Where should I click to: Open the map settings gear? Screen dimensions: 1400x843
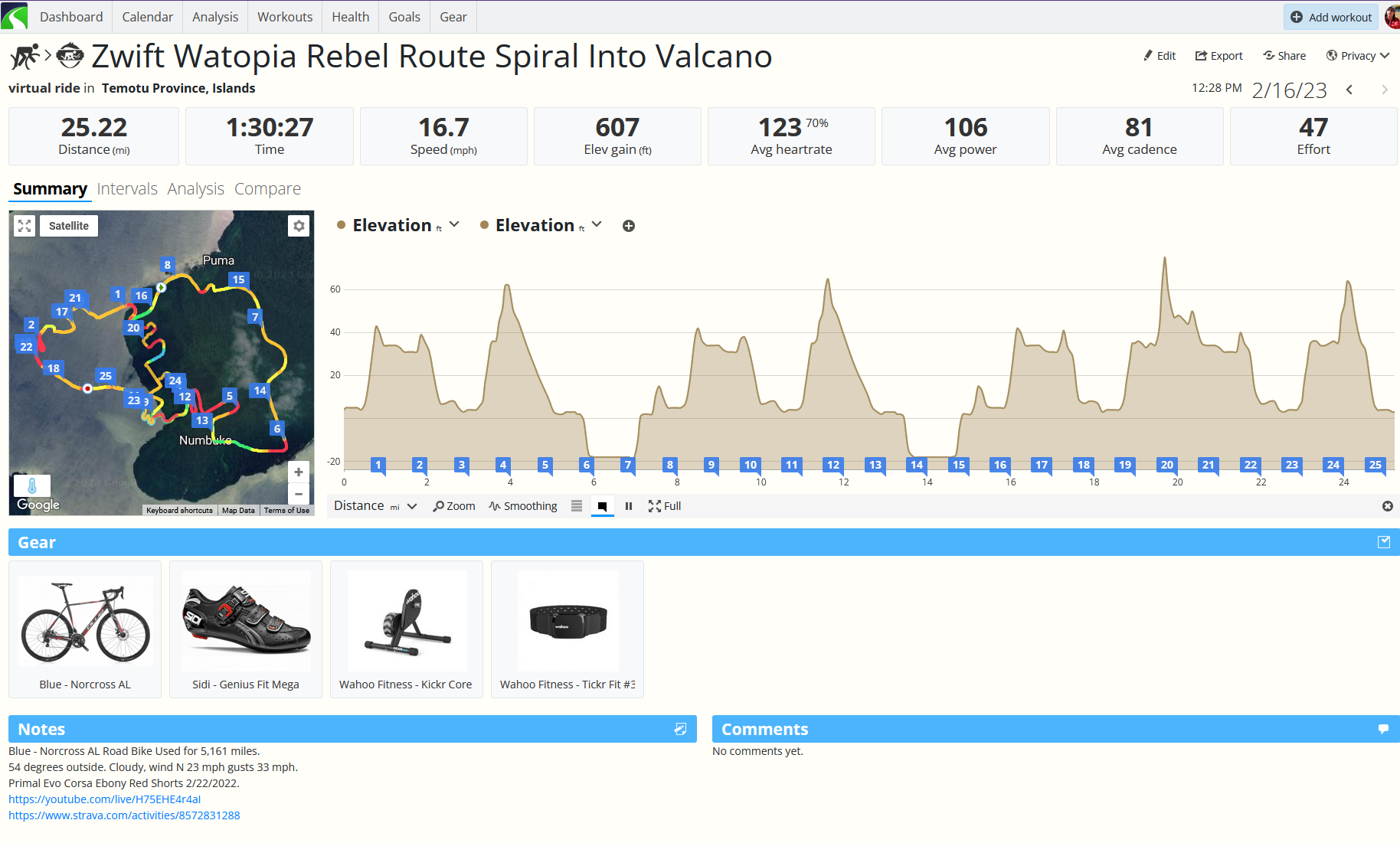[x=299, y=226]
